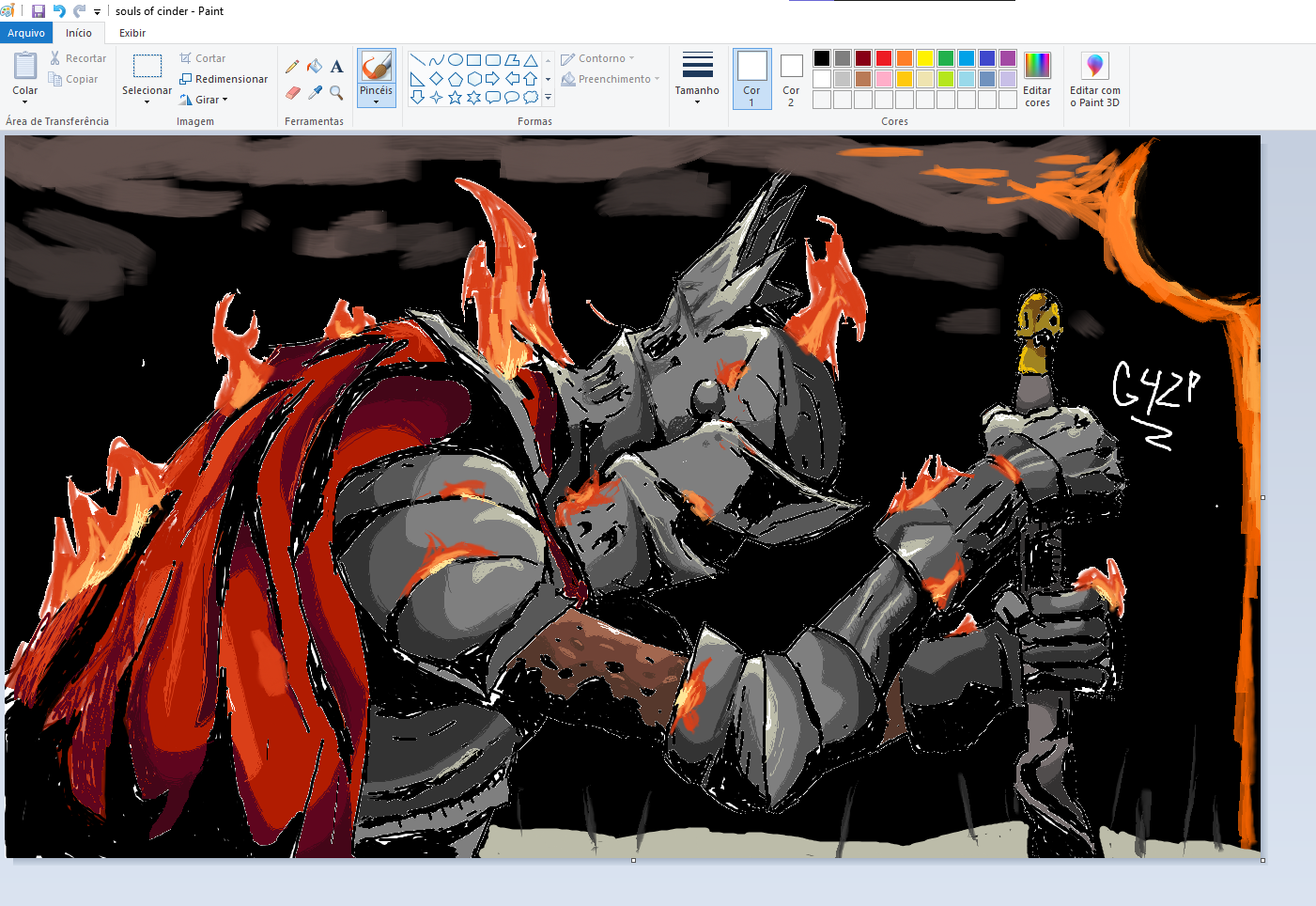Toggle Cor 2 as active color

click(791, 79)
